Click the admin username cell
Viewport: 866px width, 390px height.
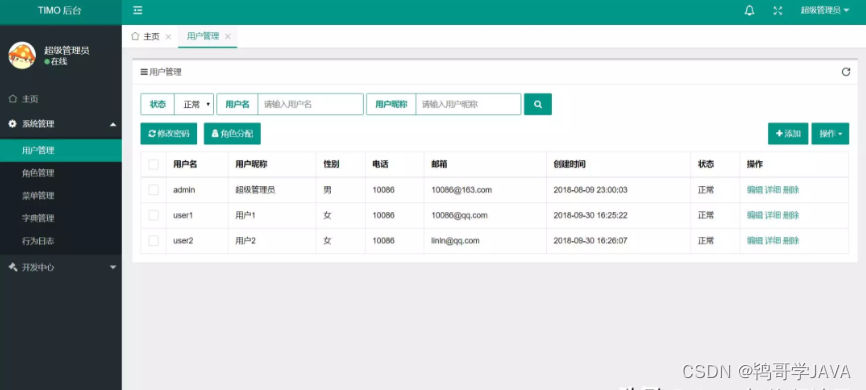pos(184,189)
